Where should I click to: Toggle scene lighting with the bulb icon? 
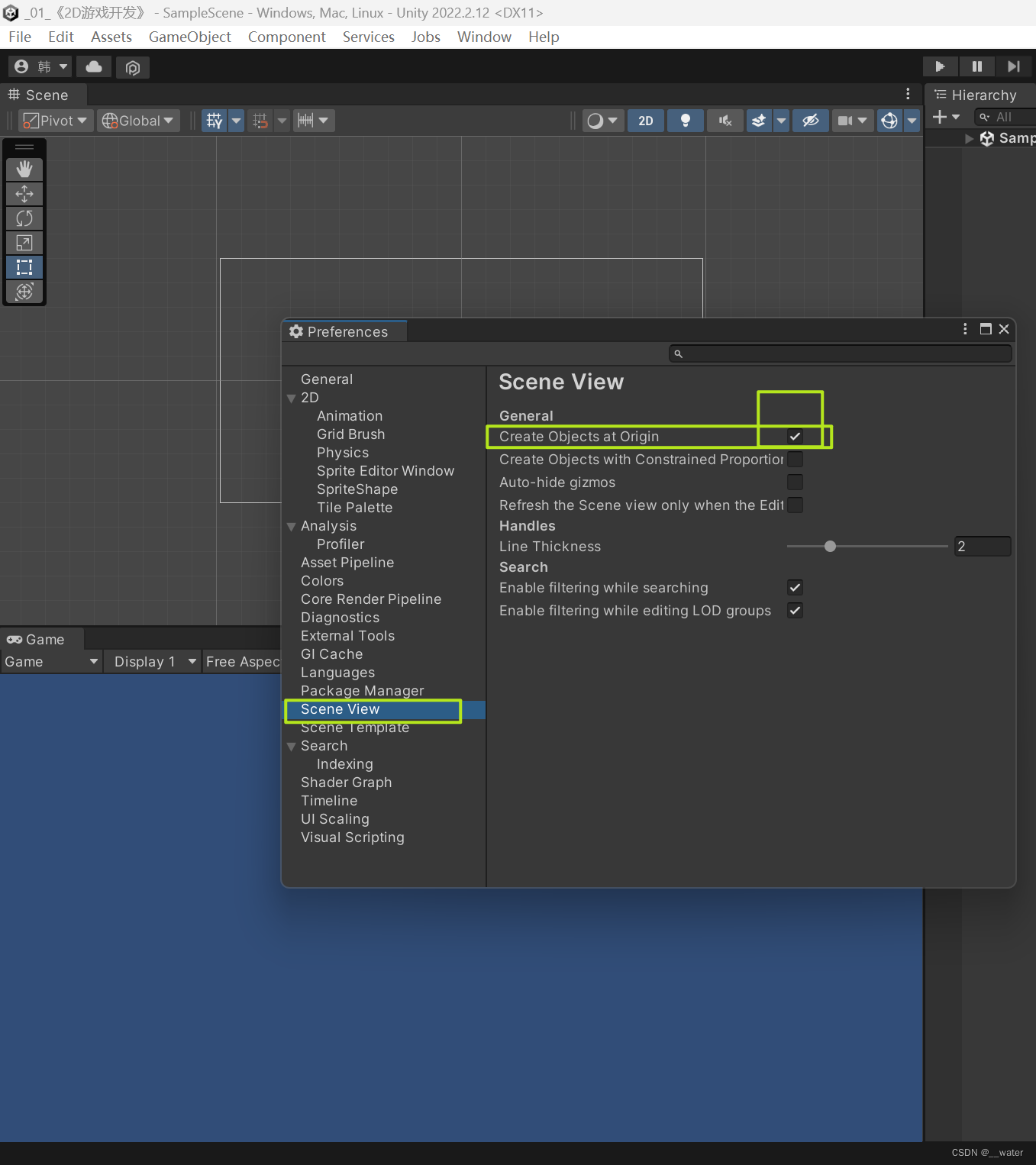click(684, 120)
